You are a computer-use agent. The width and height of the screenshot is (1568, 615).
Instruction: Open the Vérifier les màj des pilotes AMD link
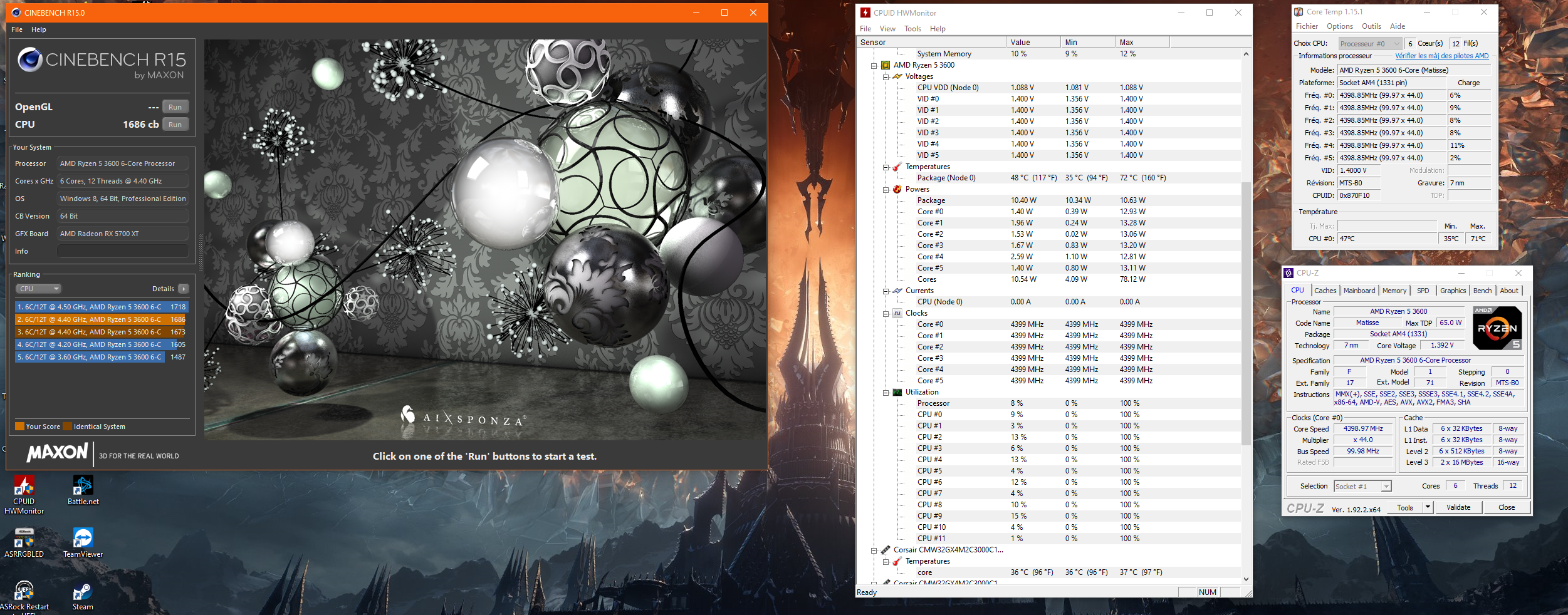pos(1441,56)
